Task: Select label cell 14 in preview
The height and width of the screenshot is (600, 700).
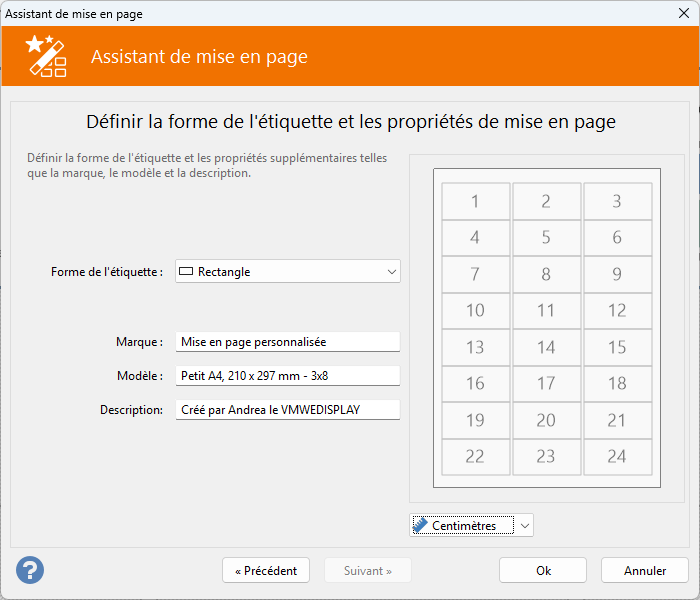Action: pyautogui.click(x=546, y=347)
